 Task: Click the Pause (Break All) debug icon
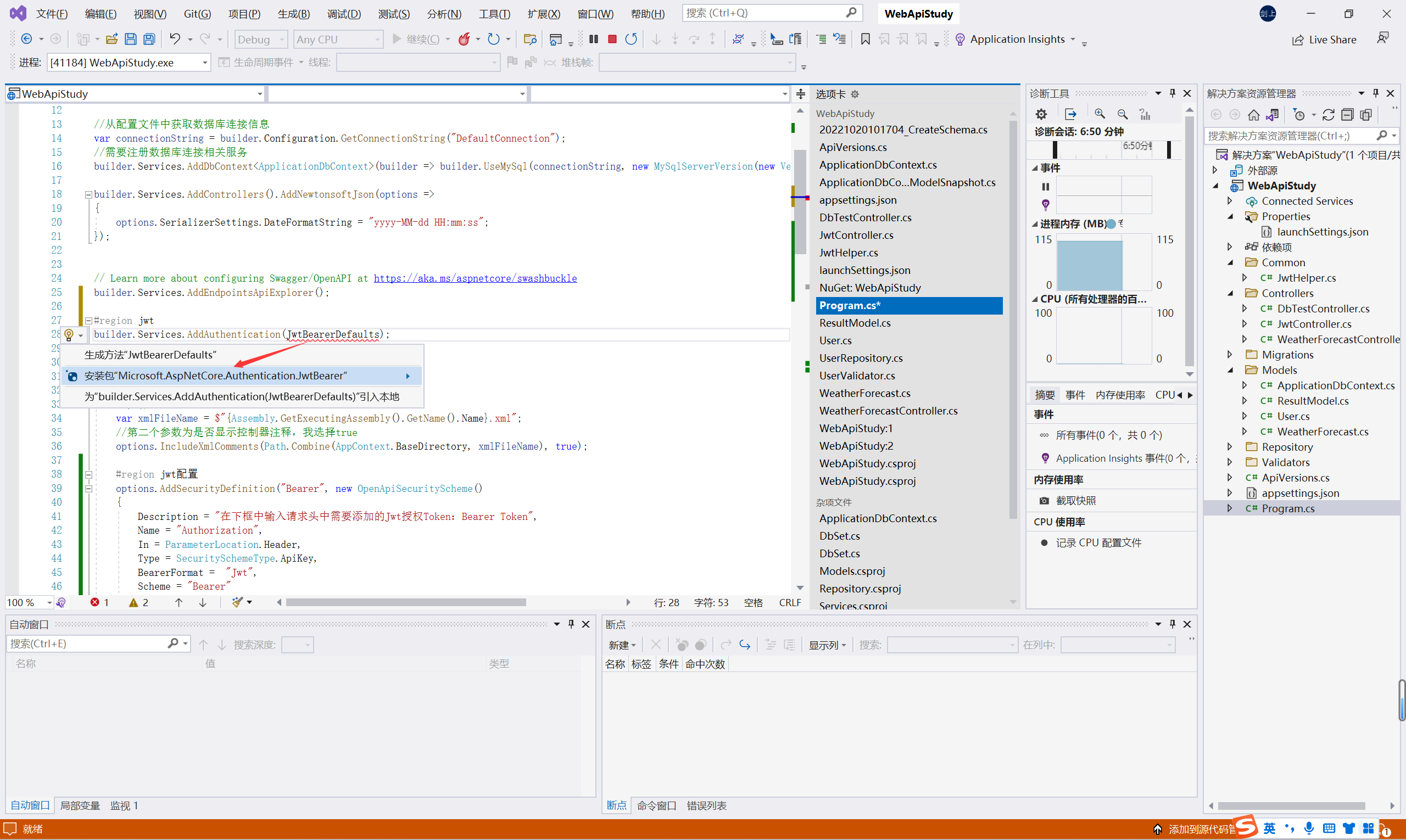click(x=593, y=39)
